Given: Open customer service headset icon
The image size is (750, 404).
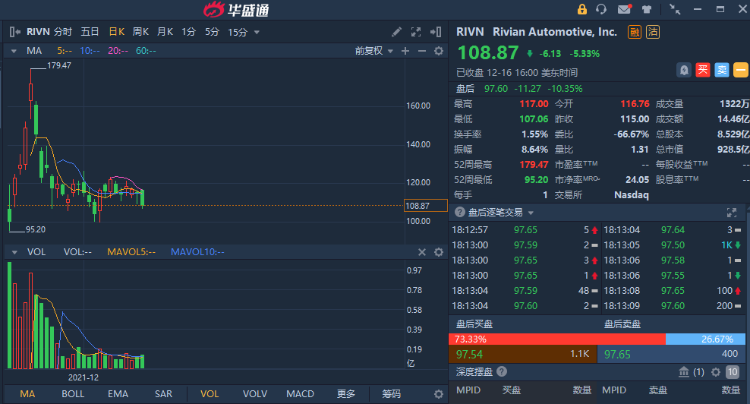Looking at the screenshot, I should (x=601, y=9).
